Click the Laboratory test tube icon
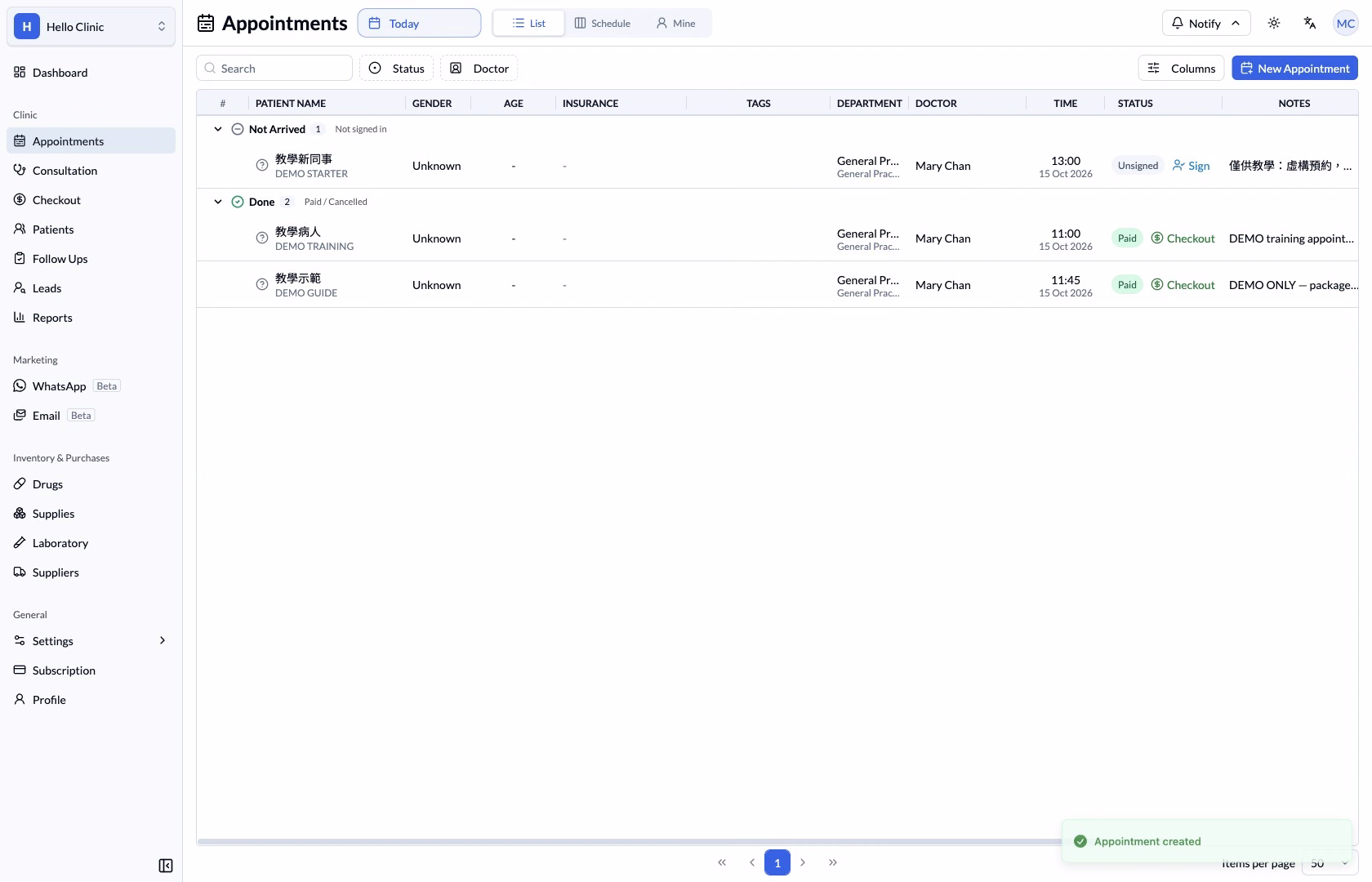The height and width of the screenshot is (882, 1372). (20, 542)
